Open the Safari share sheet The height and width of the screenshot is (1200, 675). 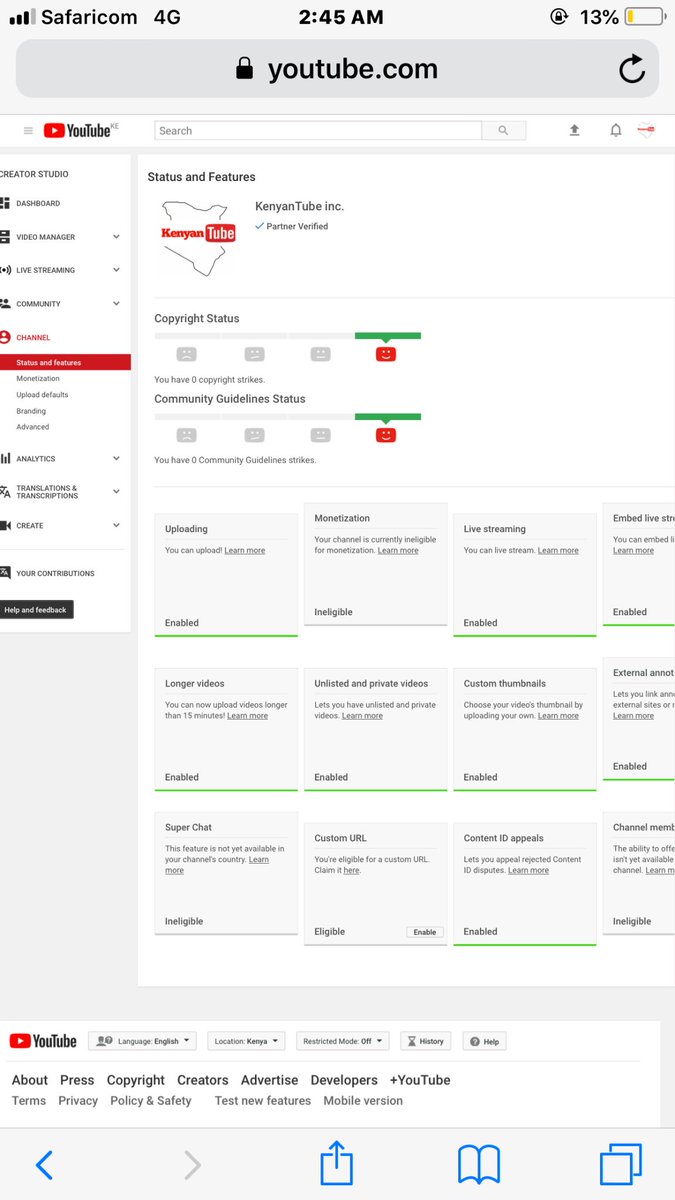337,1163
